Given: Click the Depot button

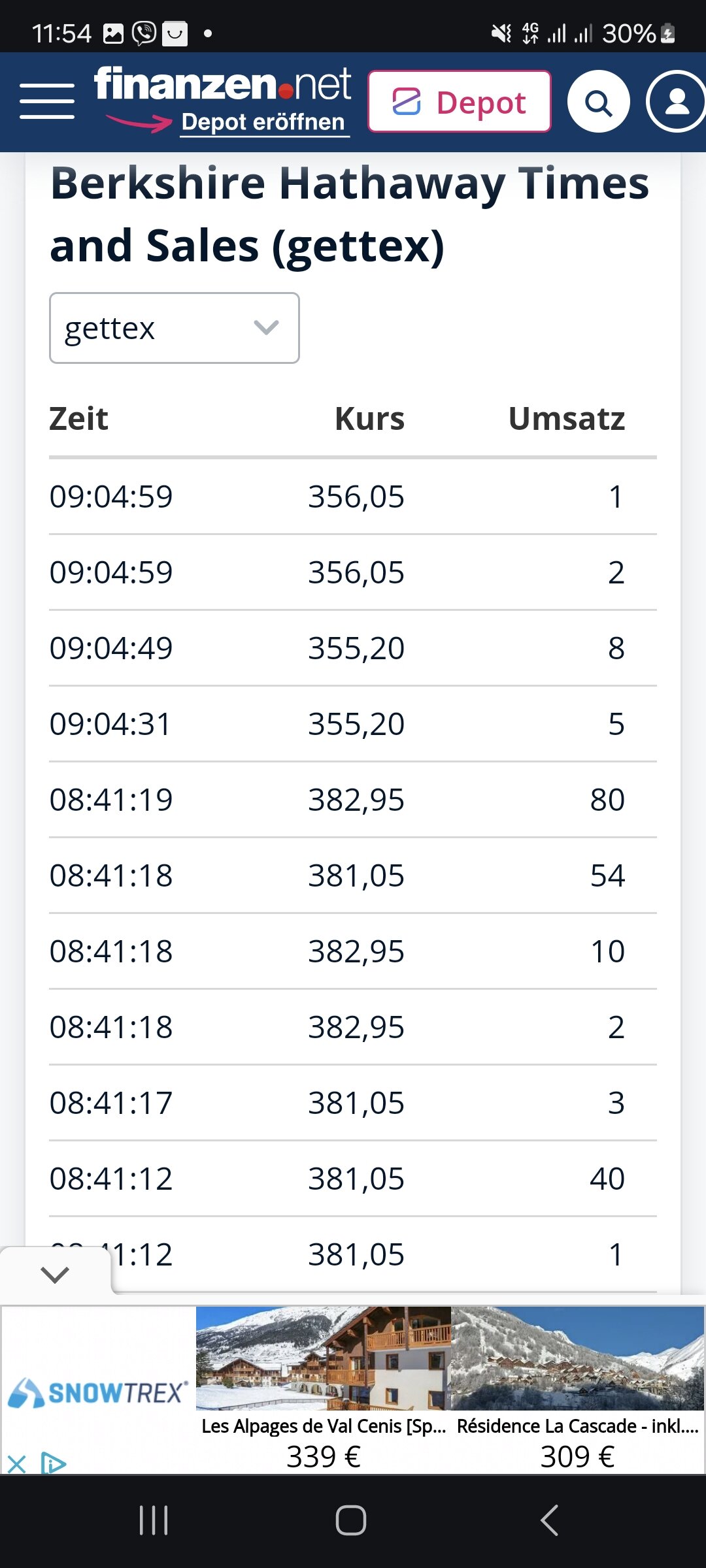Looking at the screenshot, I should coord(460,102).
